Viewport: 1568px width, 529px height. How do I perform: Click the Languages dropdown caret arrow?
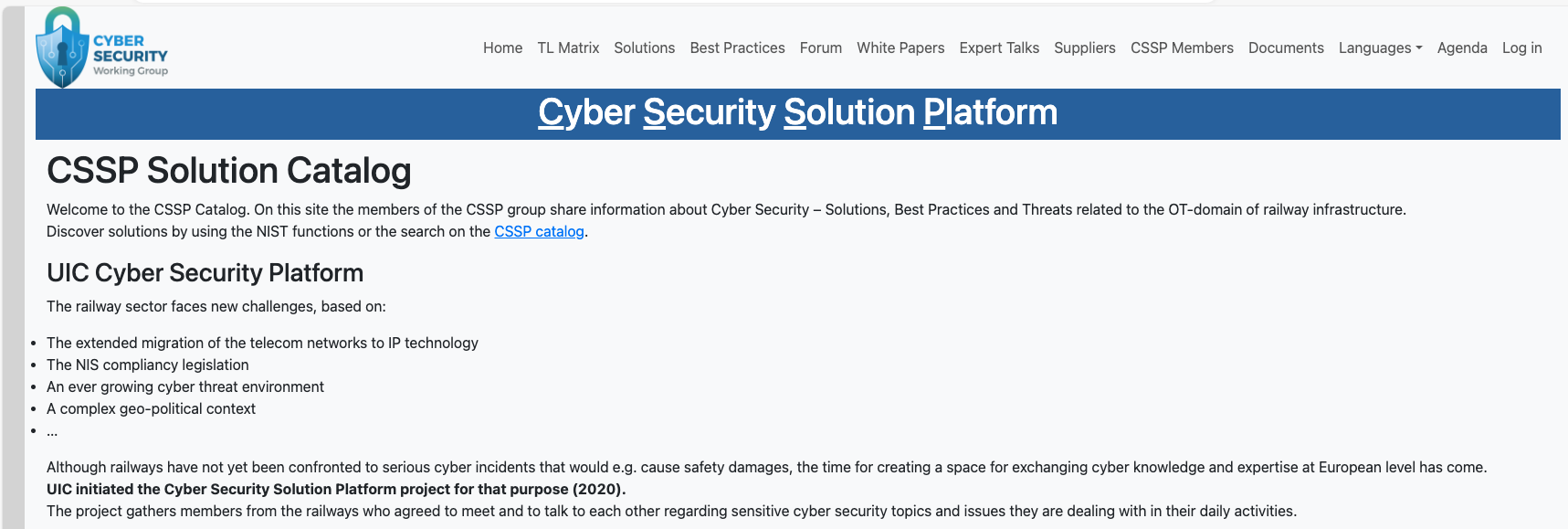[1419, 48]
